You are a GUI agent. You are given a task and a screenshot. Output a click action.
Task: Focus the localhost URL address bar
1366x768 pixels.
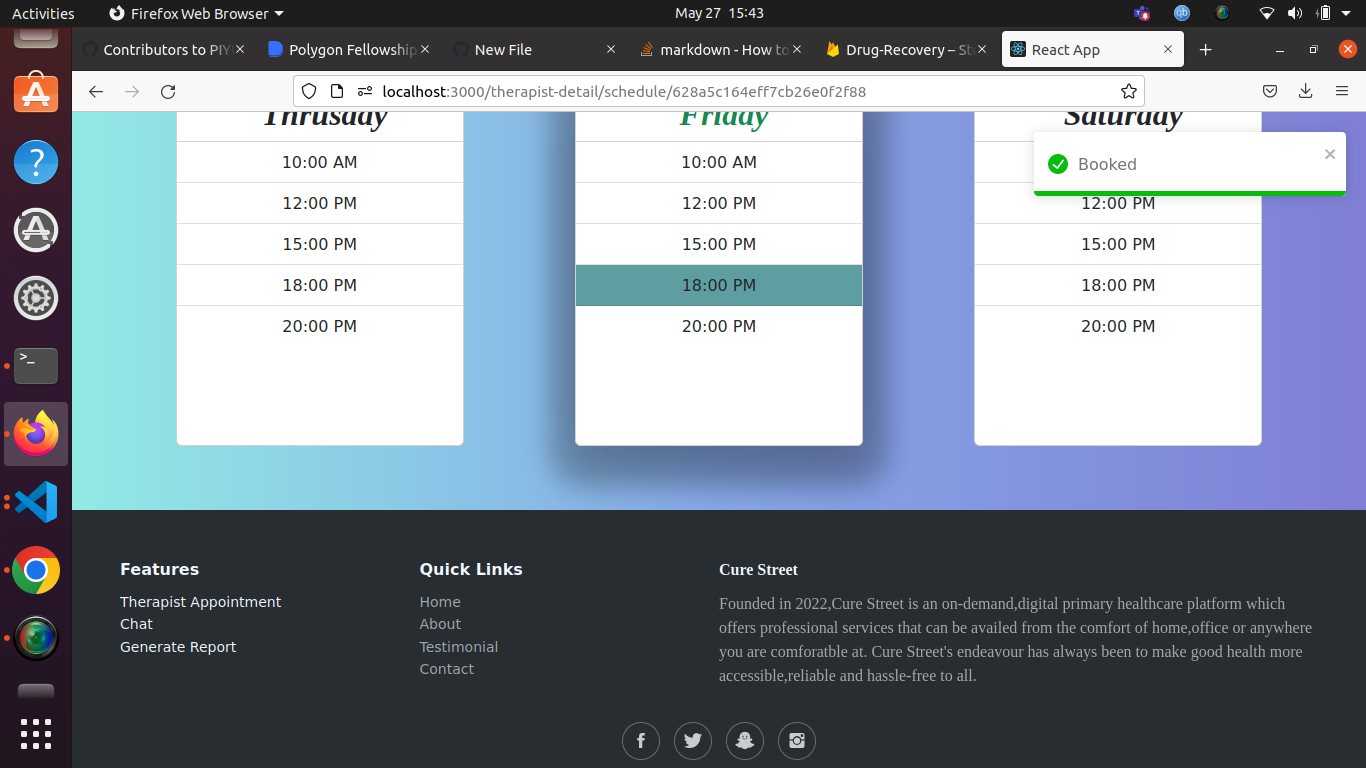(720, 91)
